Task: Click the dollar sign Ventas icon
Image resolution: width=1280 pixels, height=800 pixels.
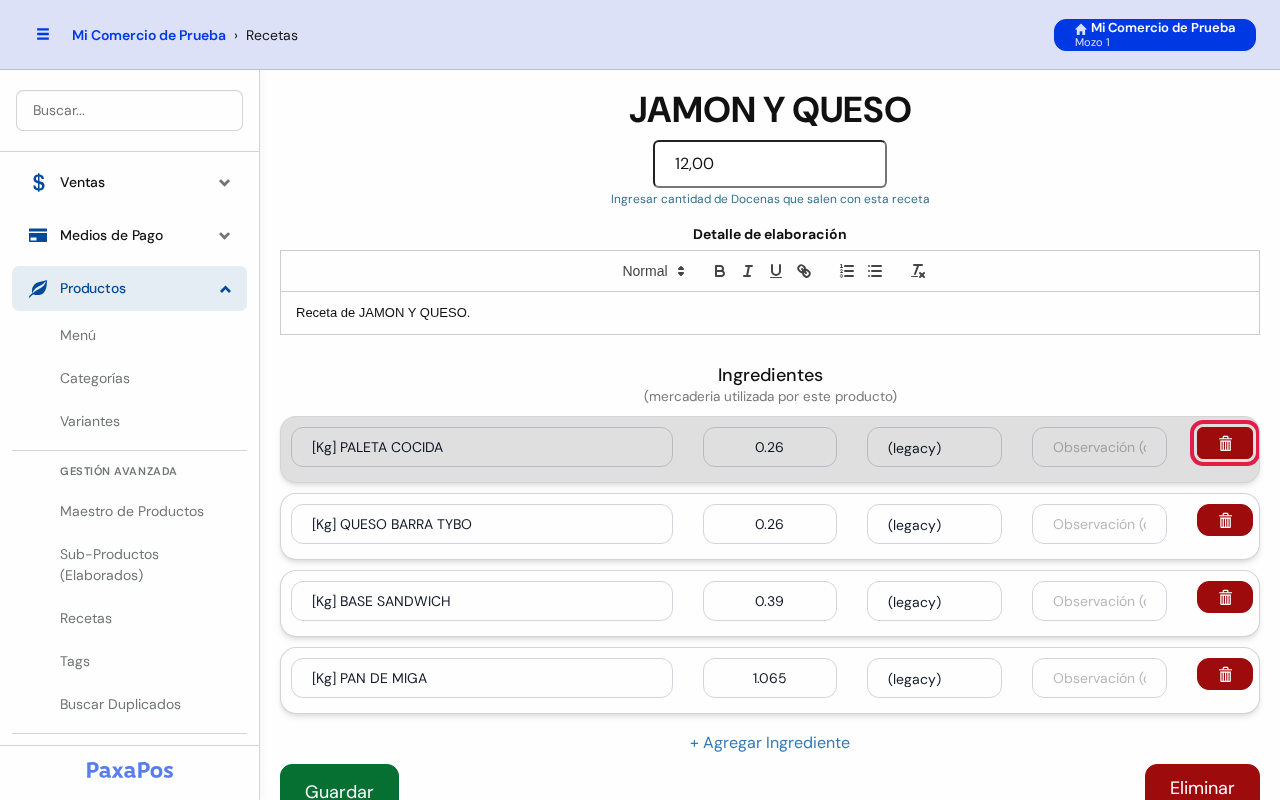Action: point(39,182)
